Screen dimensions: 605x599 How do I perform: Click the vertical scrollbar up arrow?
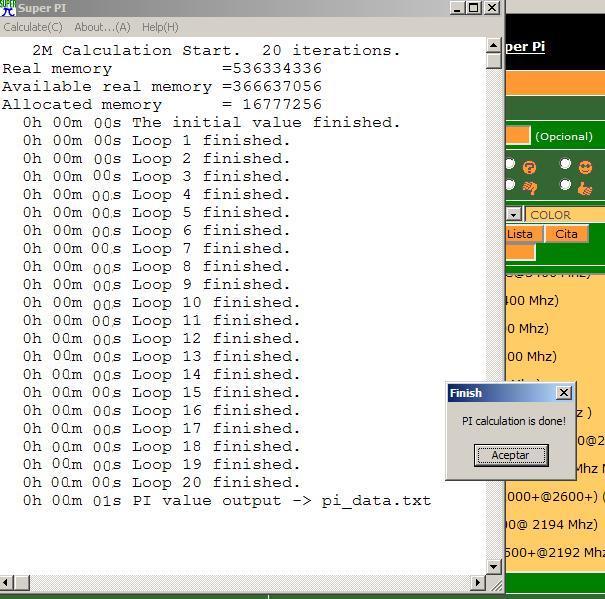493,46
